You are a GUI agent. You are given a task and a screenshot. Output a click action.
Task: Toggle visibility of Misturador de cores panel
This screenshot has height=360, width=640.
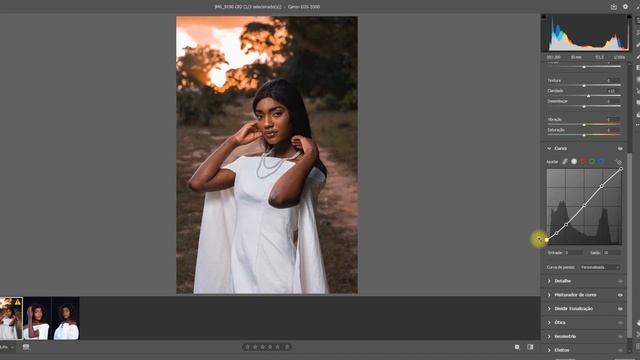(x=620, y=295)
